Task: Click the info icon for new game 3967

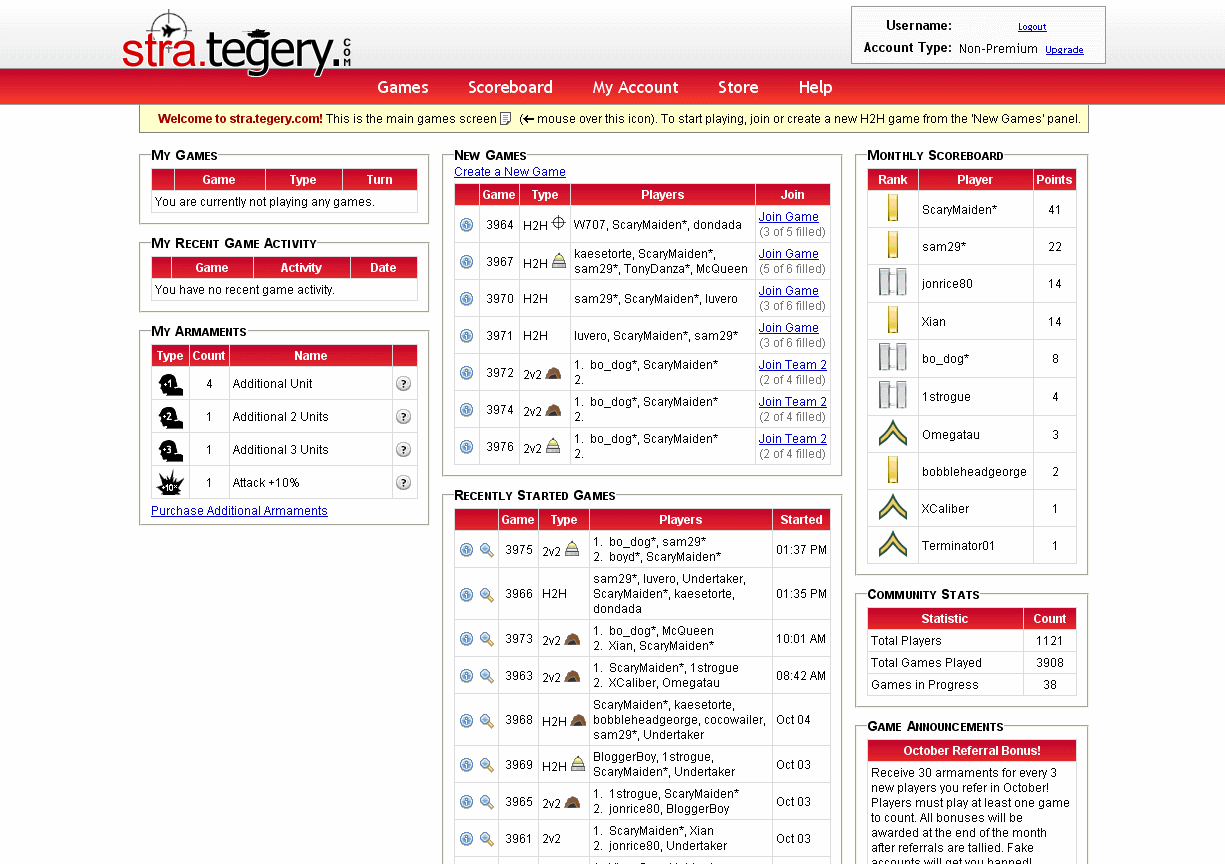Action: point(466,262)
